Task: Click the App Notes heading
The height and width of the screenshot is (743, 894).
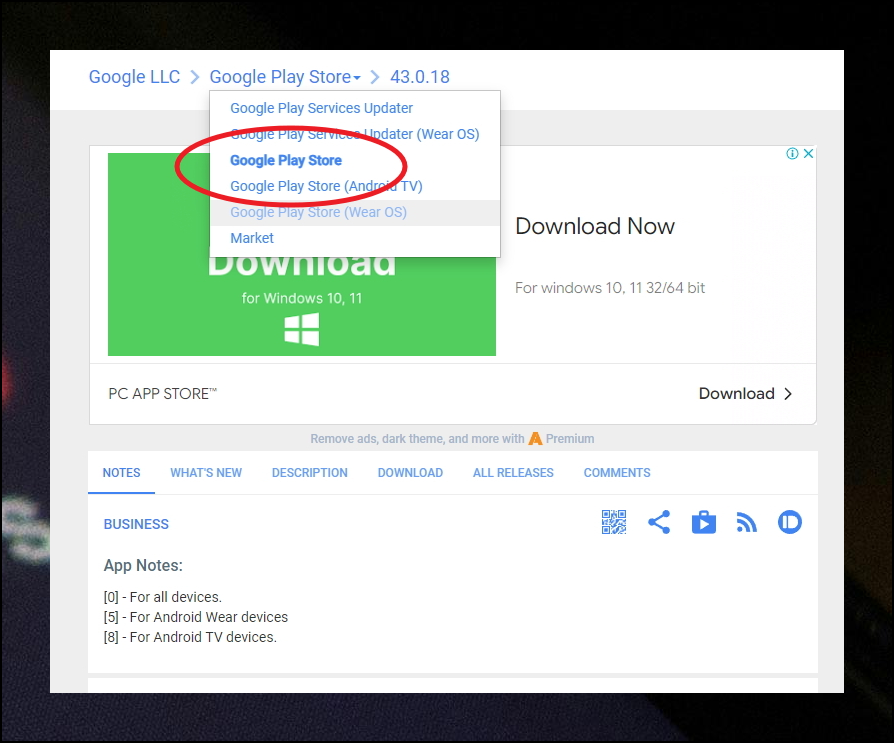Action: [x=143, y=565]
